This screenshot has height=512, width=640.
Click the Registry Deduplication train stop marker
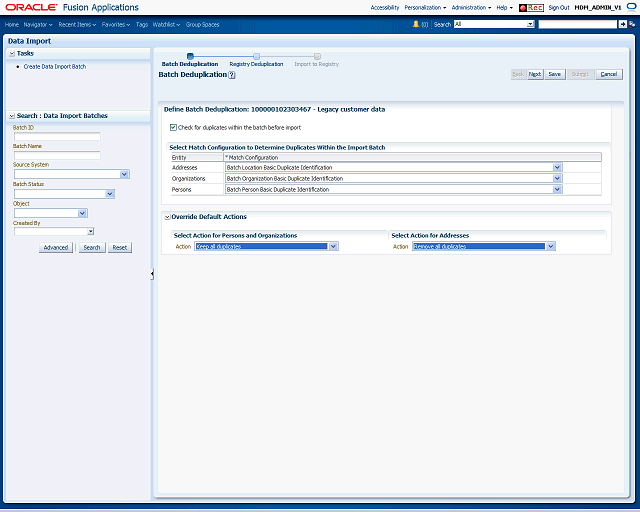(256, 56)
